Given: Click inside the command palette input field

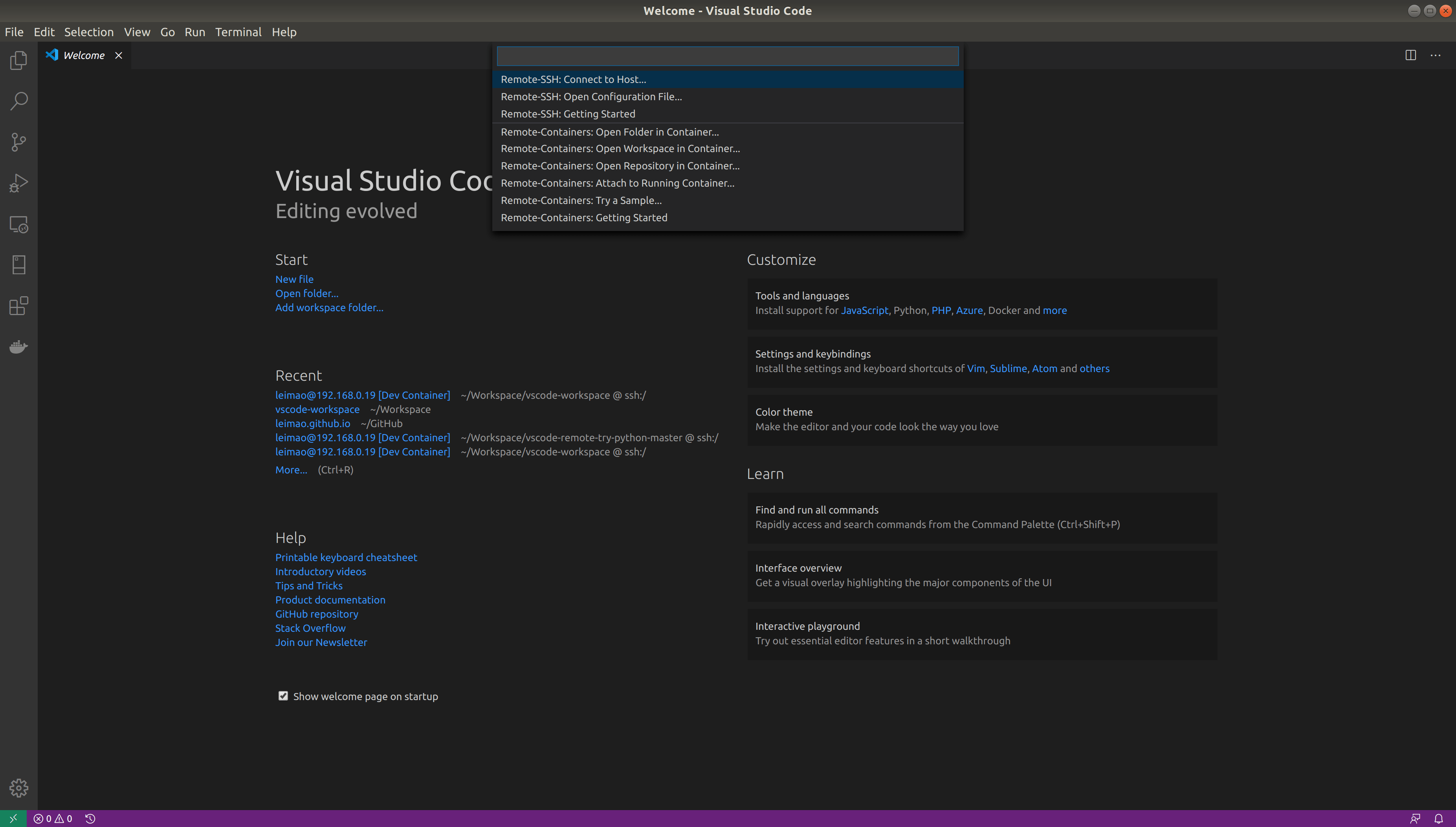Looking at the screenshot, I should click(727, 56).
